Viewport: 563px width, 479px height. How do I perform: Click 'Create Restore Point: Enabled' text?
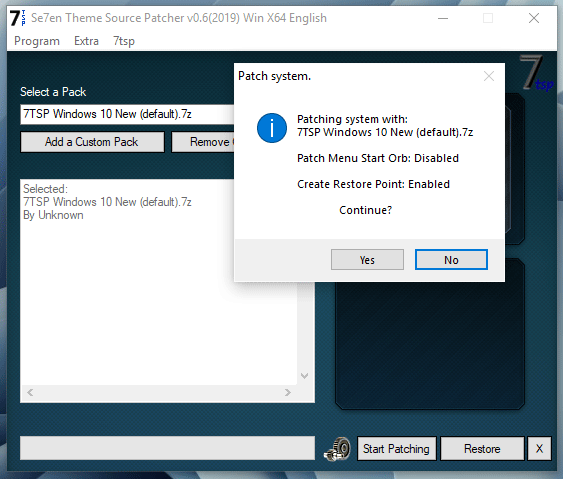(x=373, y=184)
